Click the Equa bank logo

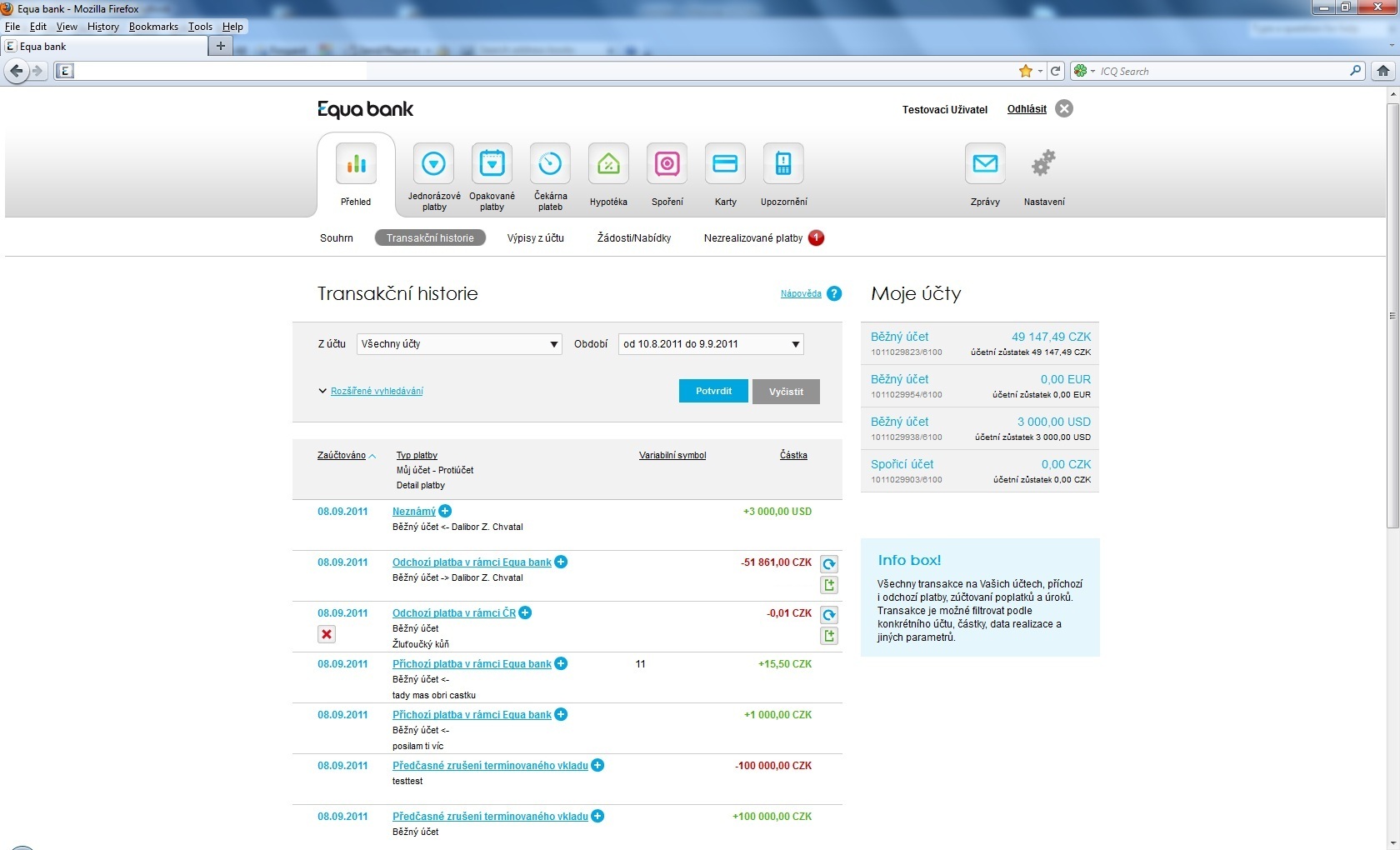[365, 109]
